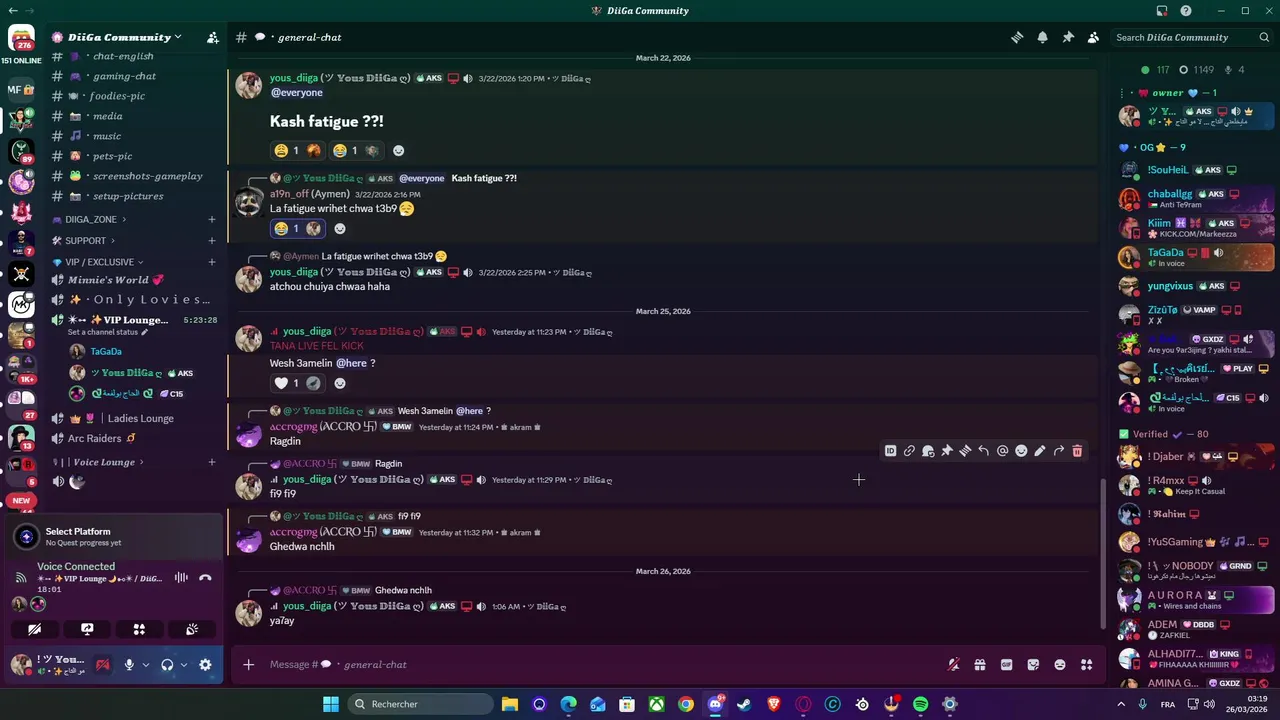Viewport: 1280px width, 720px height.
Task: Share your screen in voice panel
Action: [x=87, y=629]
